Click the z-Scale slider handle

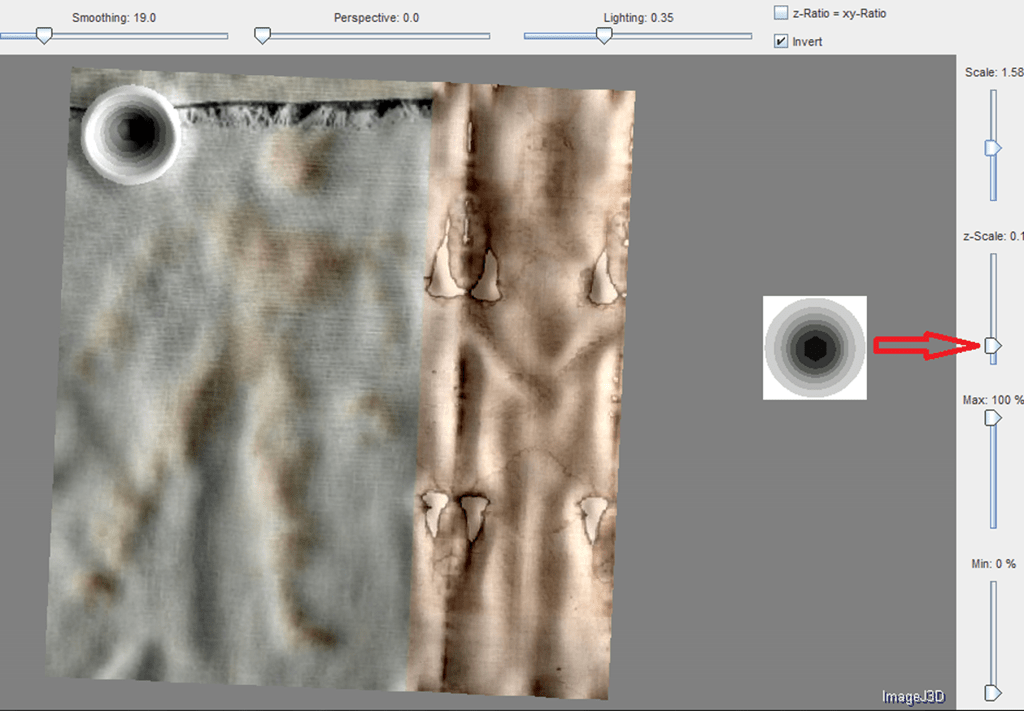tap(993, 345)
